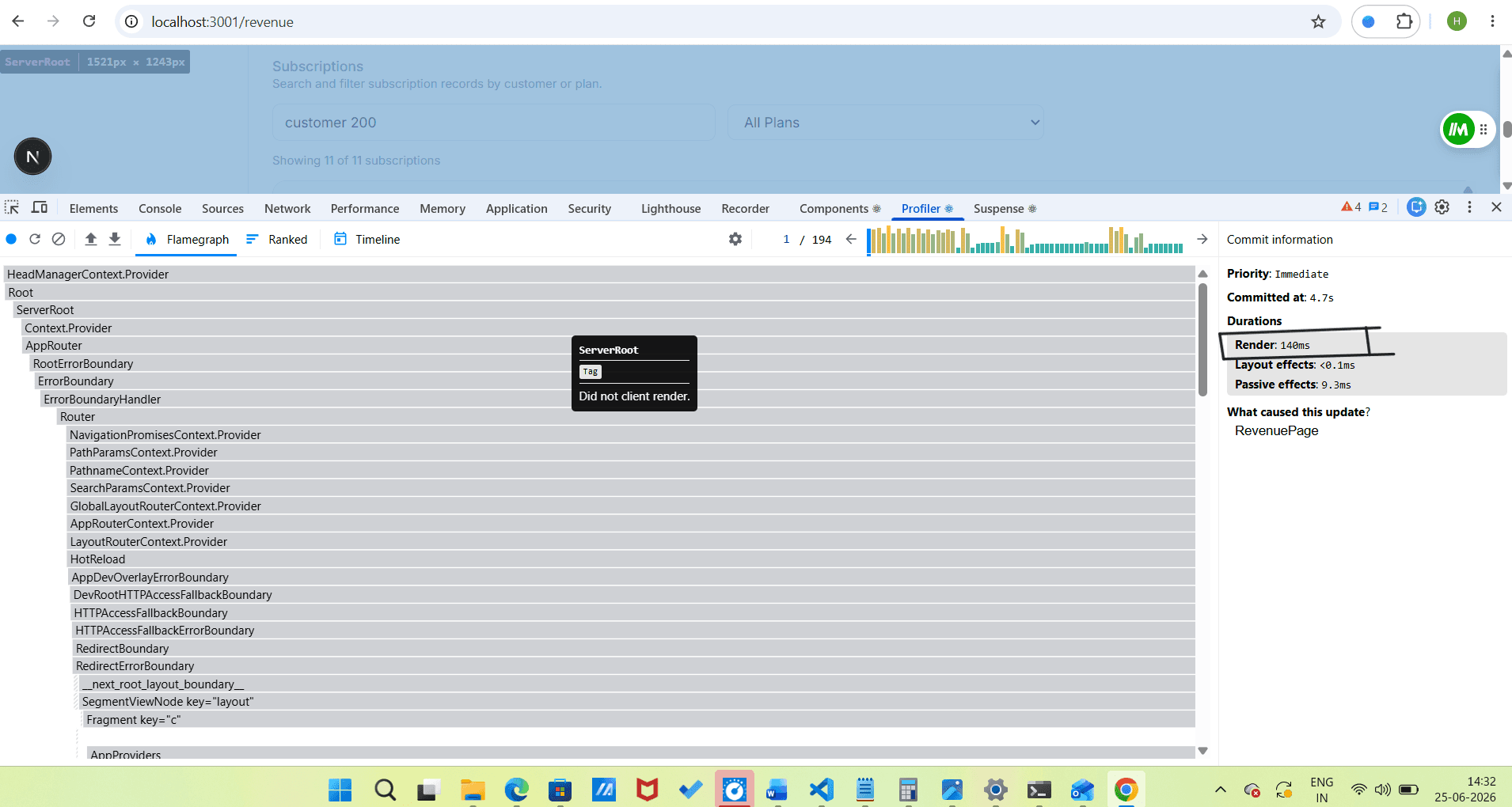Open browser extensions puzzle icon
Image resolution: width=1512 pixels, height=807 pixels.
pos(1404,21)
